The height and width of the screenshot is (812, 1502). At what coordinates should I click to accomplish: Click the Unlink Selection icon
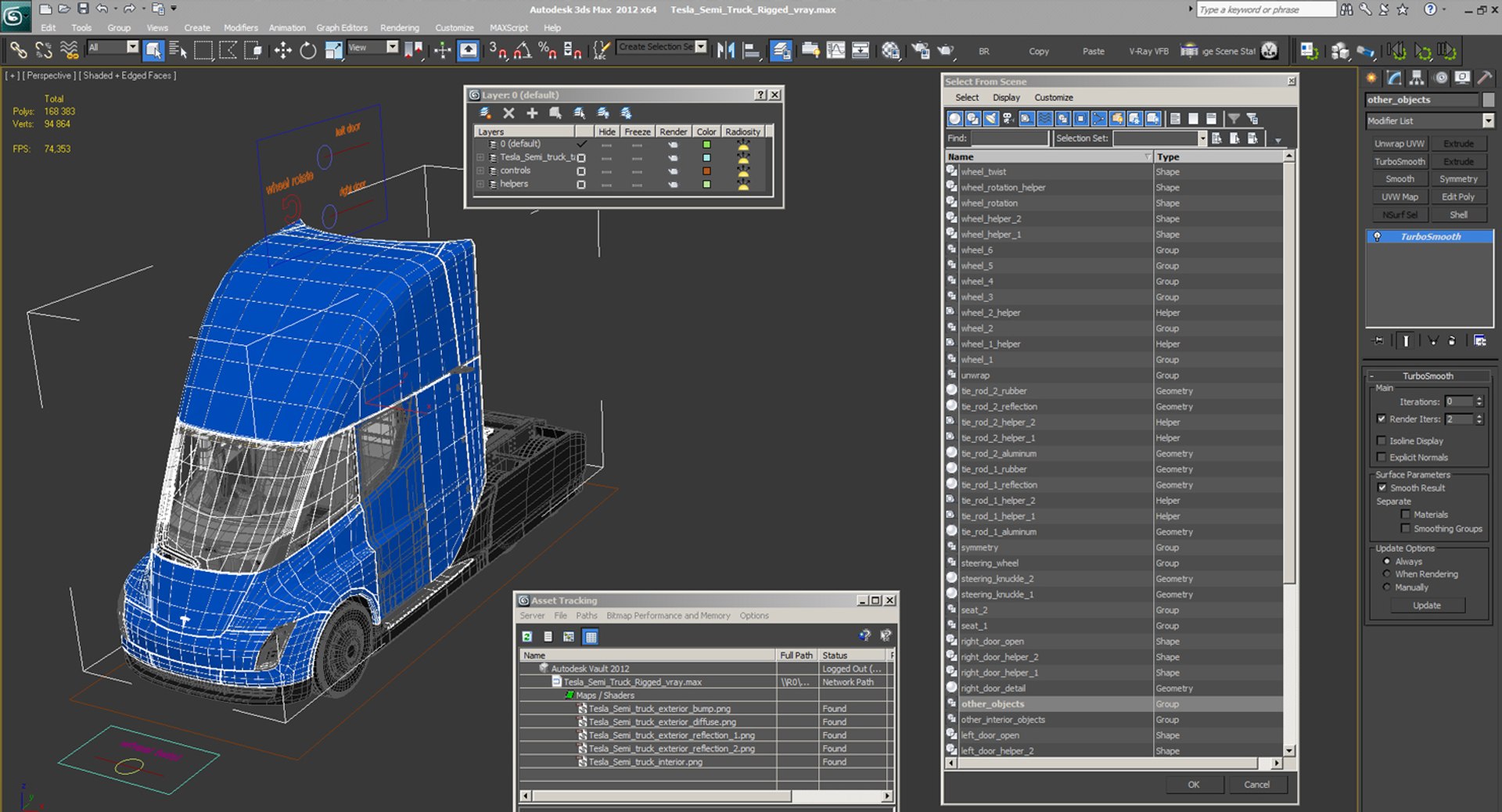pos(44,51)
